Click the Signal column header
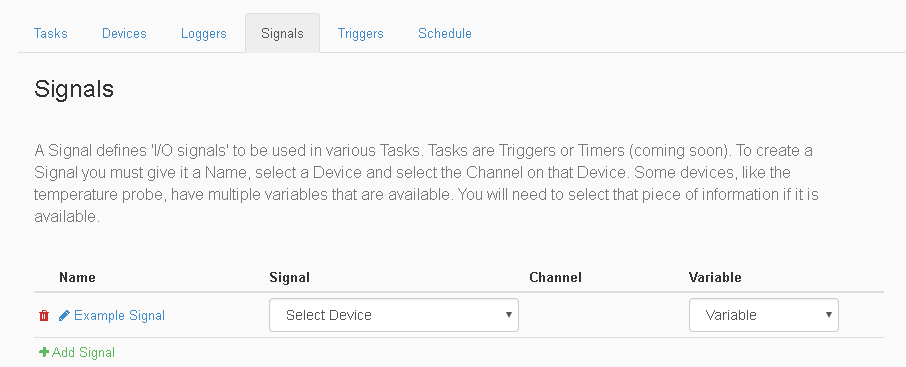 point(289,277)
